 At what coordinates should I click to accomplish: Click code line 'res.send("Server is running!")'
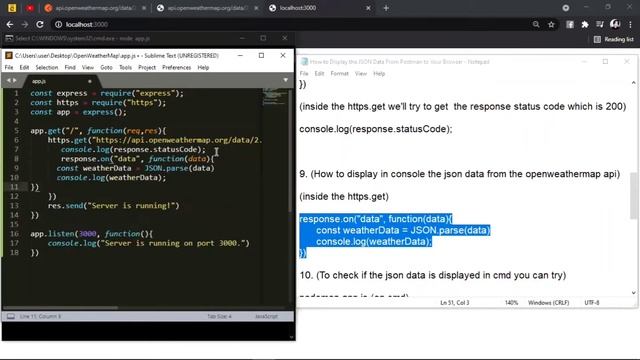[113, 206]
